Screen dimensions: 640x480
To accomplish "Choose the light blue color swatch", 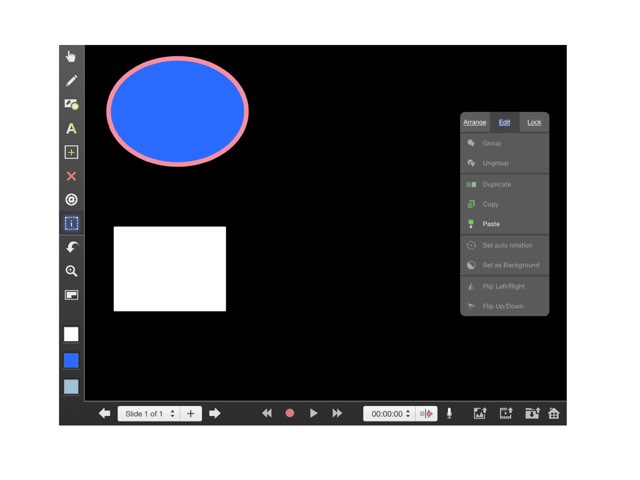I will pyautogui.click(x=71, y=387).
